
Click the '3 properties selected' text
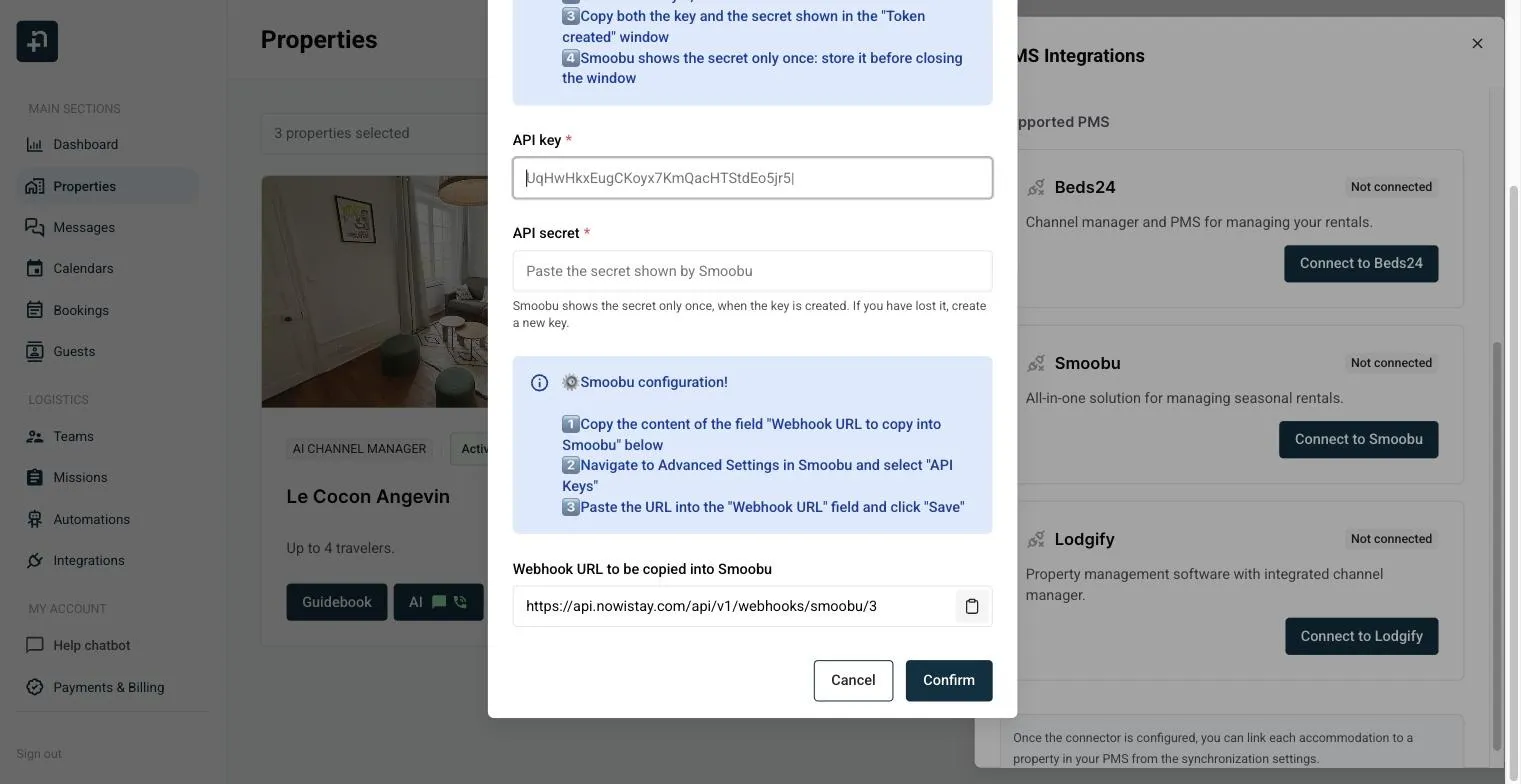tap(342, 133)
